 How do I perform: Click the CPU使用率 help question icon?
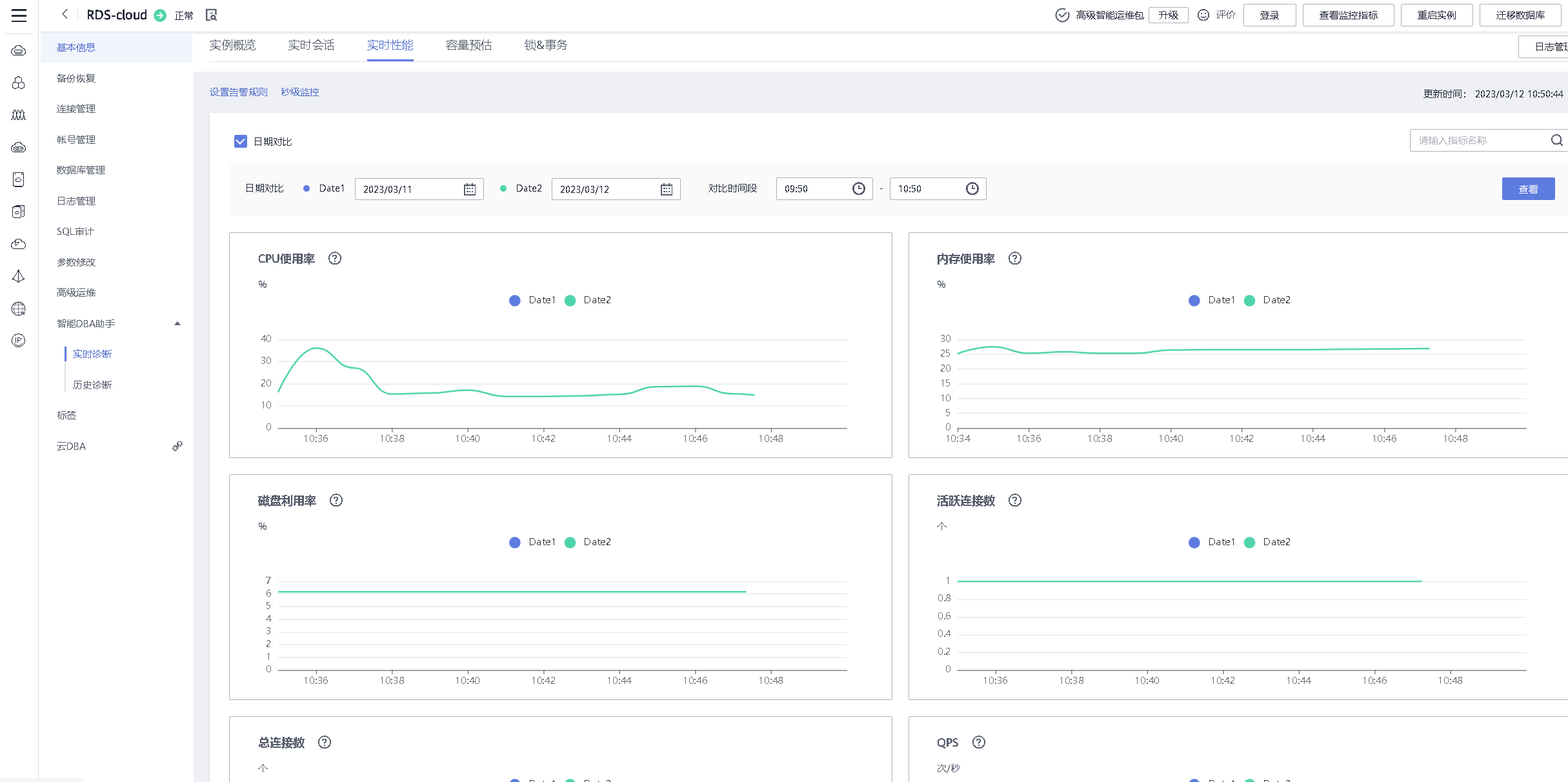coord(334,259)
